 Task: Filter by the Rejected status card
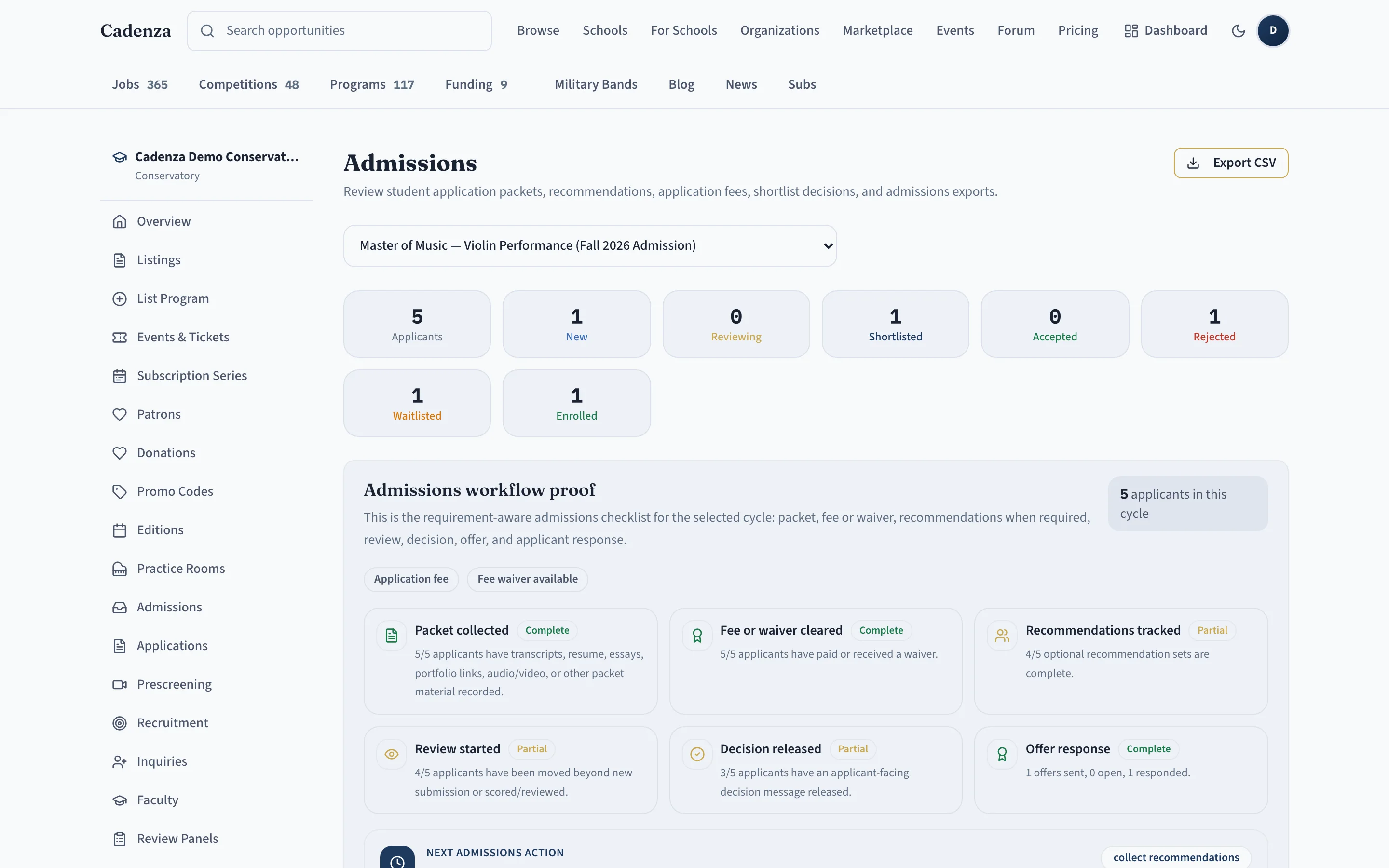point(1214,324)
